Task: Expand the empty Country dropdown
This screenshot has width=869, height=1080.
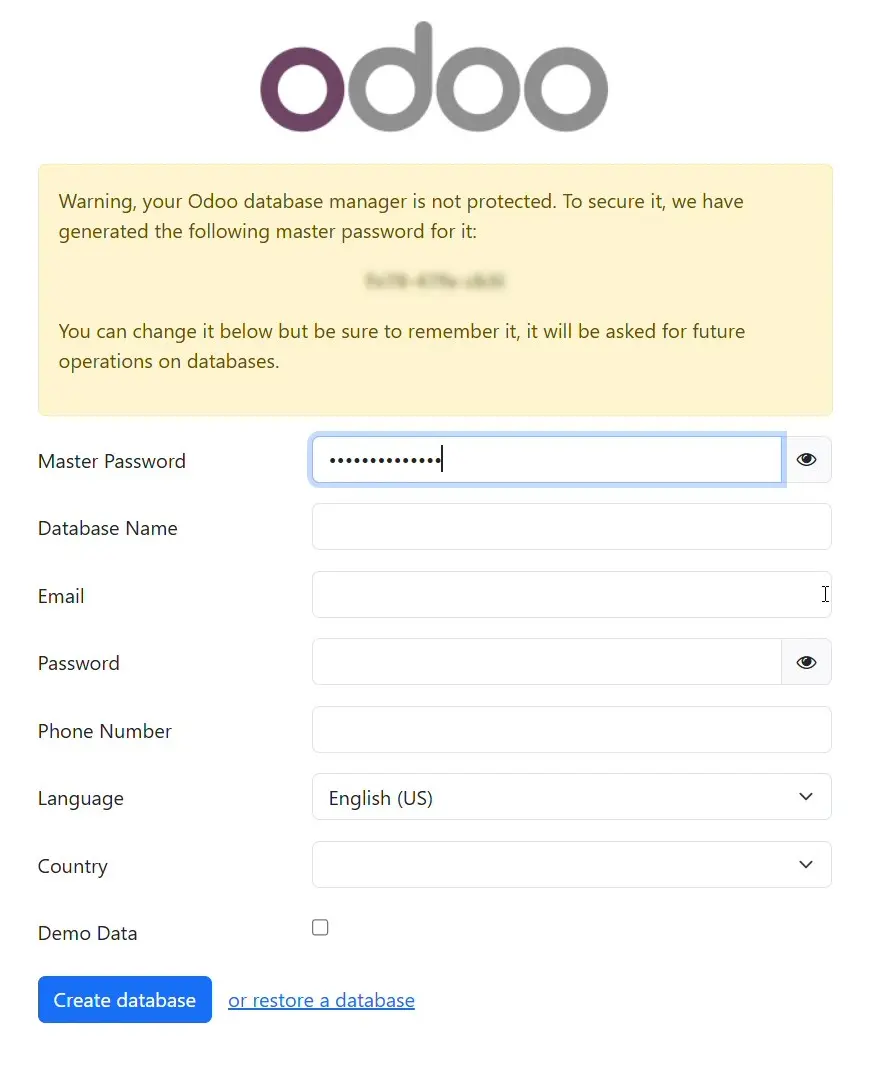Action: (x=571, y=865)
